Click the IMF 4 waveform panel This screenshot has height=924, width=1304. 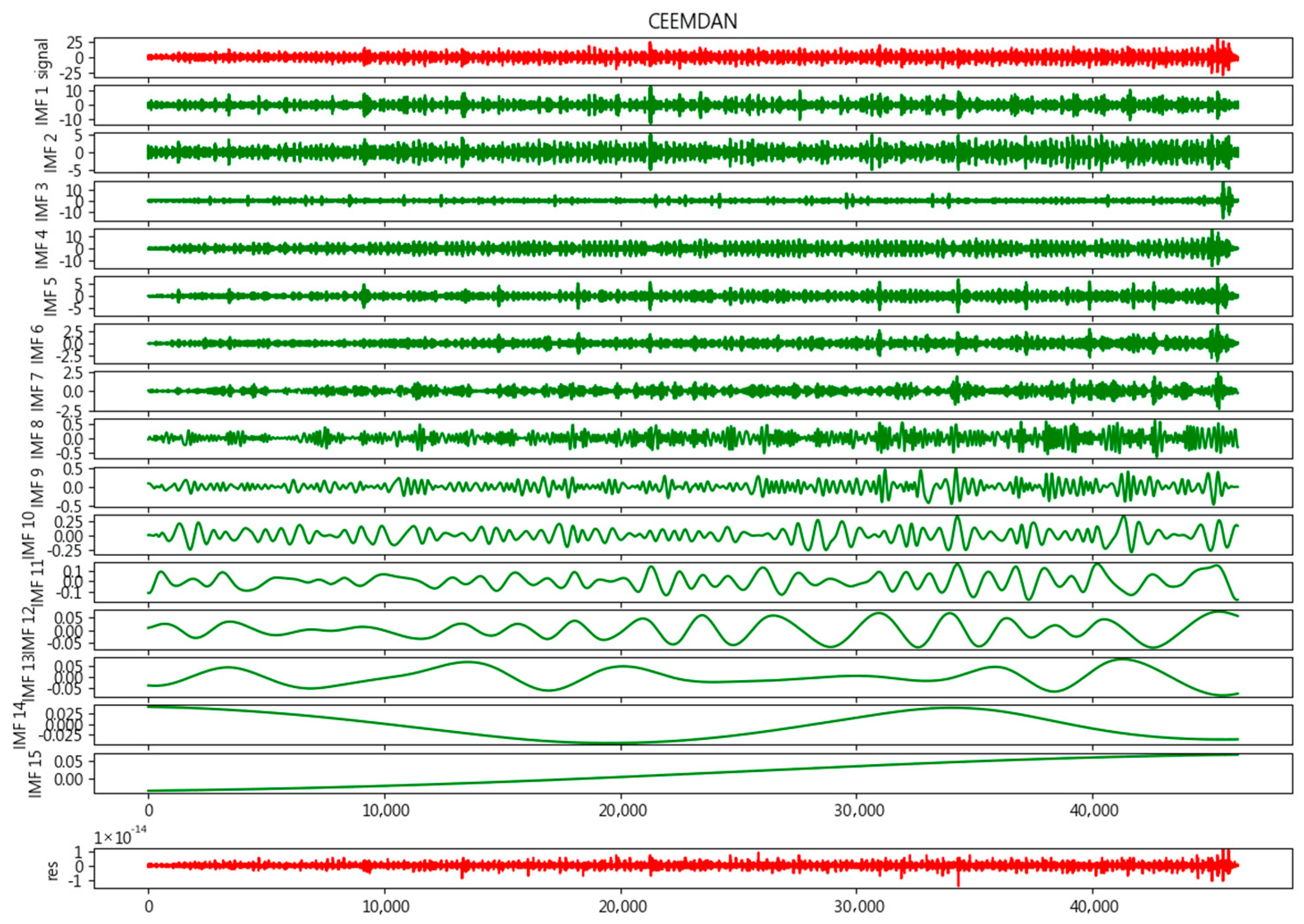click(692, 248)
